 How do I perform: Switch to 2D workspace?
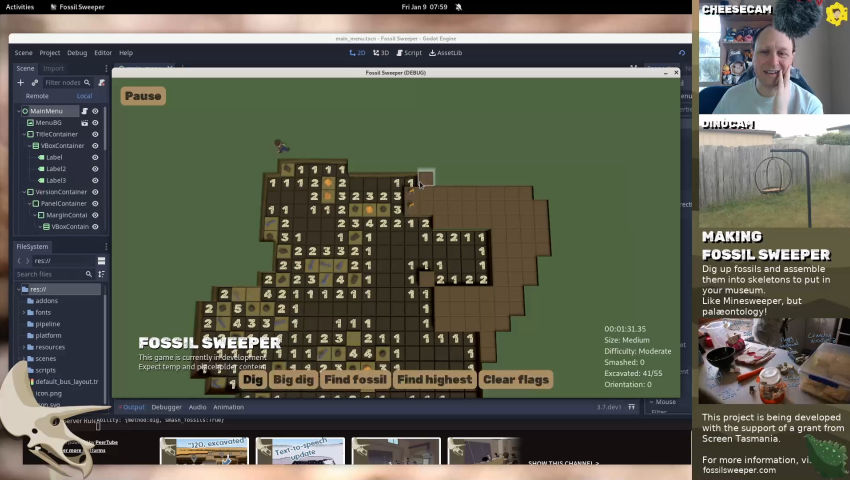point(357,53)
